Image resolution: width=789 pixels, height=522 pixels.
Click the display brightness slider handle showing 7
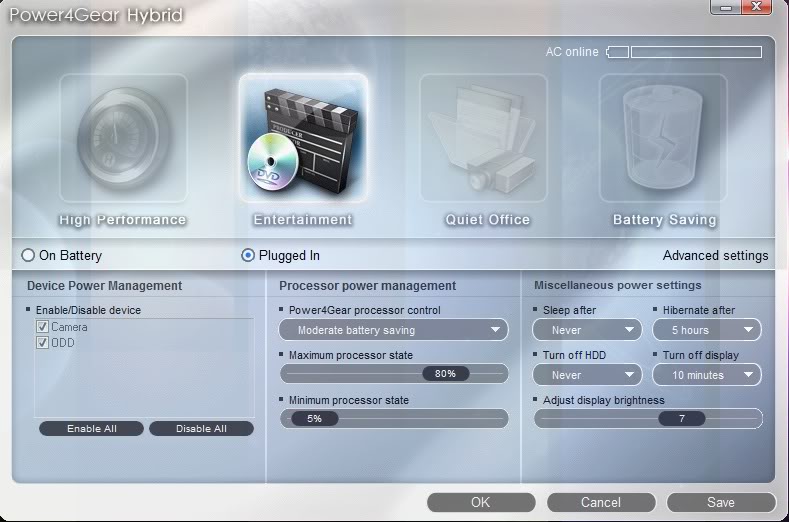[682, 418]
